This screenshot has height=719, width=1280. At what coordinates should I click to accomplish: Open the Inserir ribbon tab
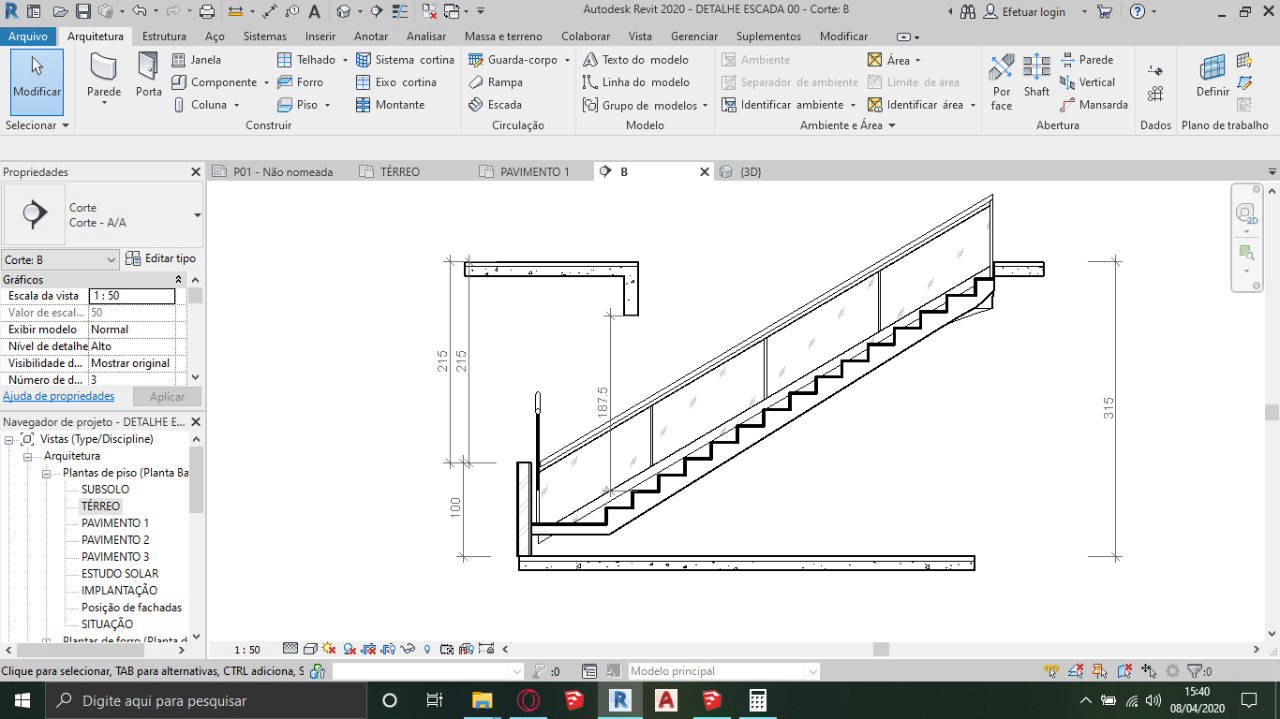[x=320, y=36]
